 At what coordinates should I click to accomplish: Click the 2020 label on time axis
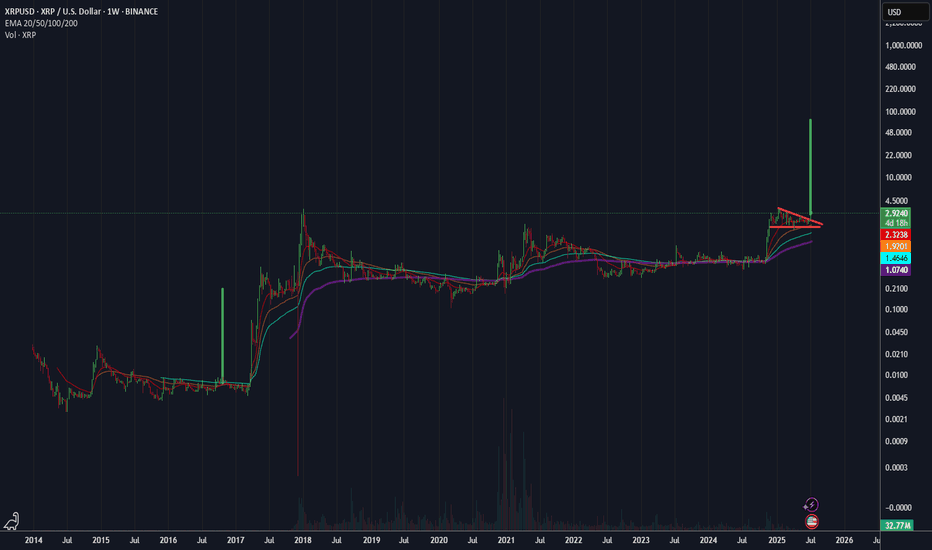click(439, 540)
